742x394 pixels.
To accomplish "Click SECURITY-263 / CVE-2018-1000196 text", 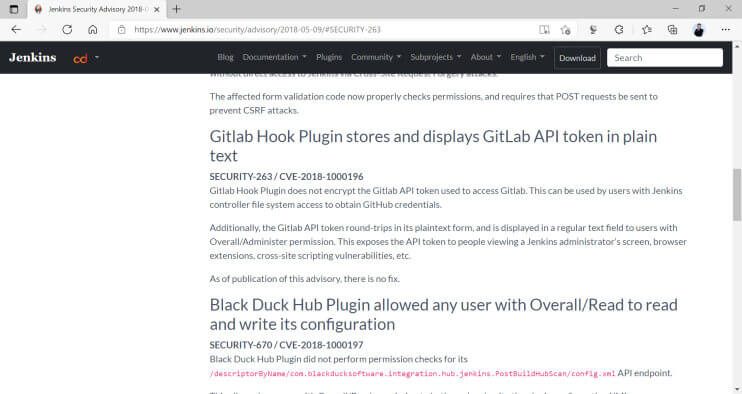I will tap(286, 176).
